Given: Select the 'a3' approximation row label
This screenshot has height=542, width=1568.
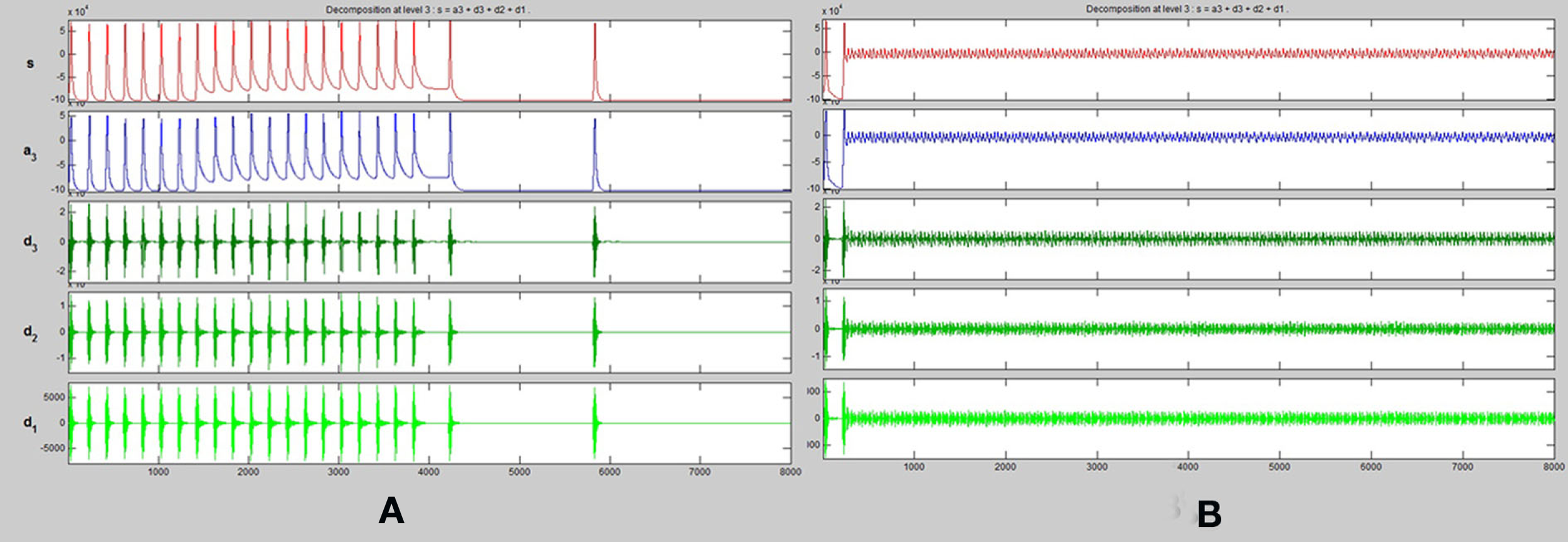Looking at the screenshot, I should 30,151.
